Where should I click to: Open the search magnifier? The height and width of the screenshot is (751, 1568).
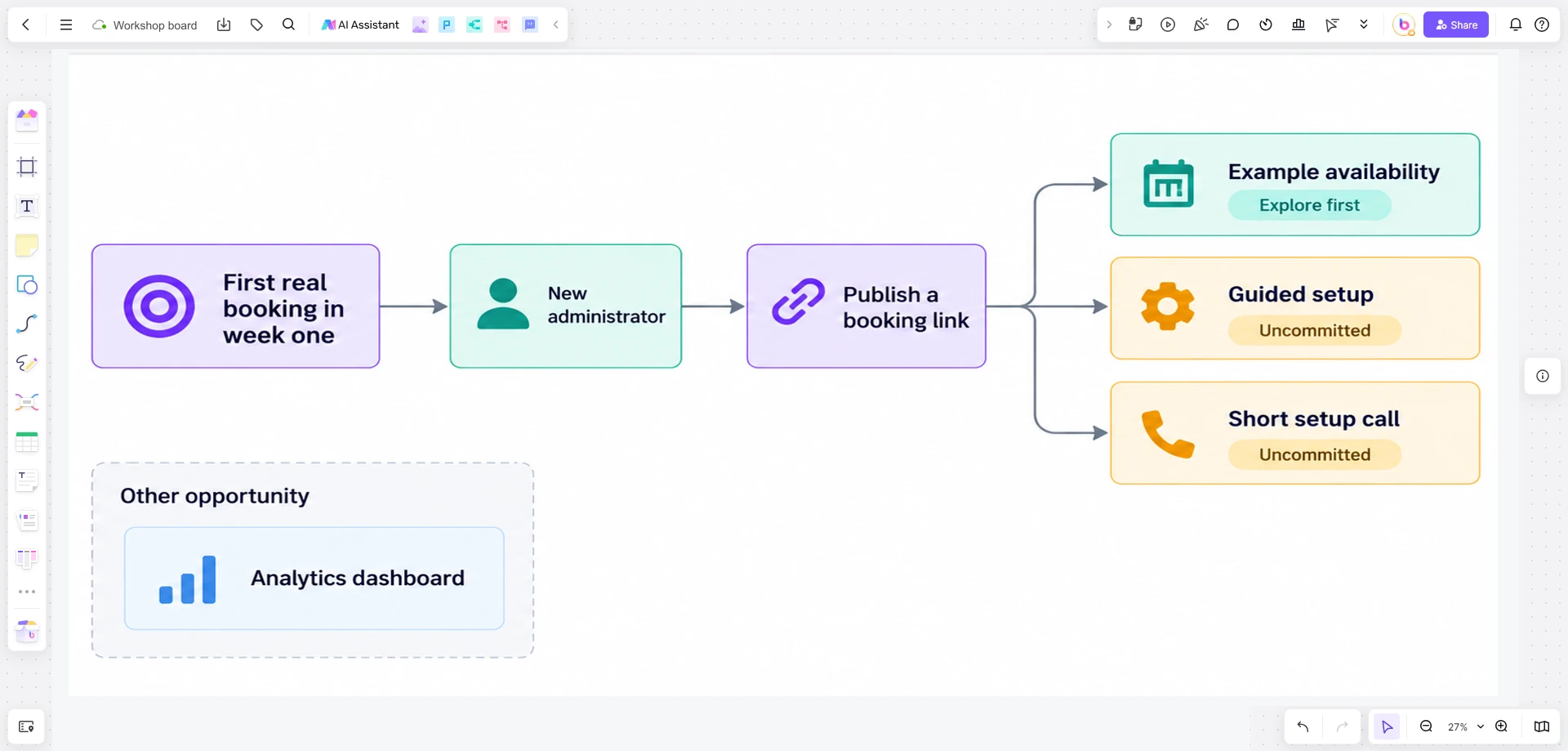(288, 25)
